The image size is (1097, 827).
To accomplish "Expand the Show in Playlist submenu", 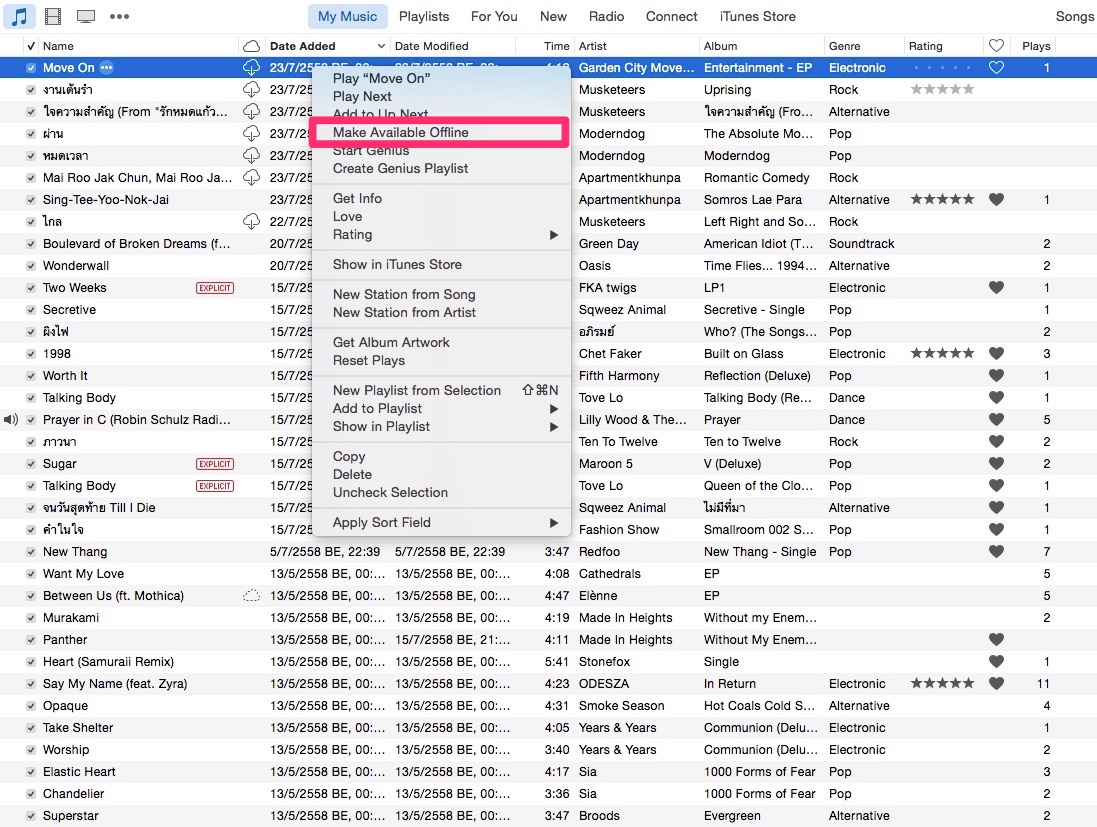I will point(553,427).
